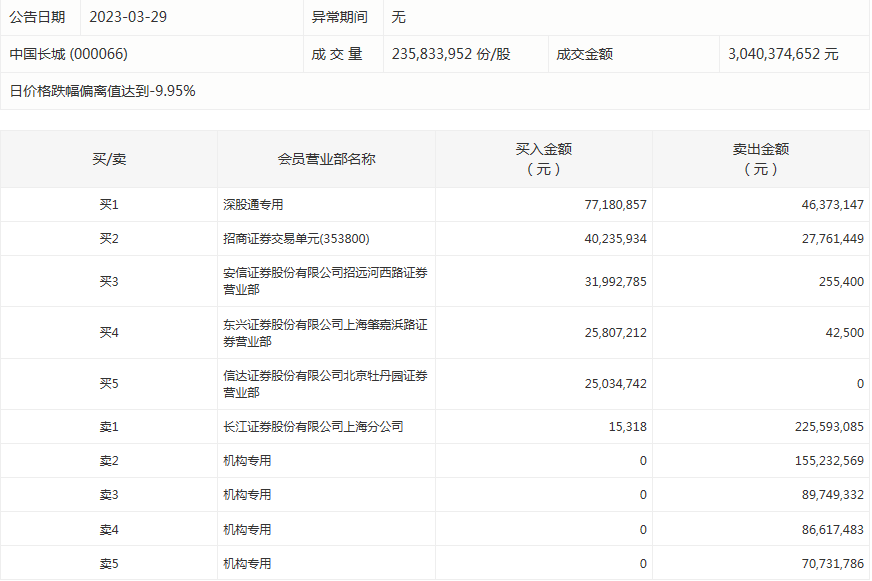Open 招商证券交易单元(353800) entry
The image size is (872, 581).
pos(296,239)
